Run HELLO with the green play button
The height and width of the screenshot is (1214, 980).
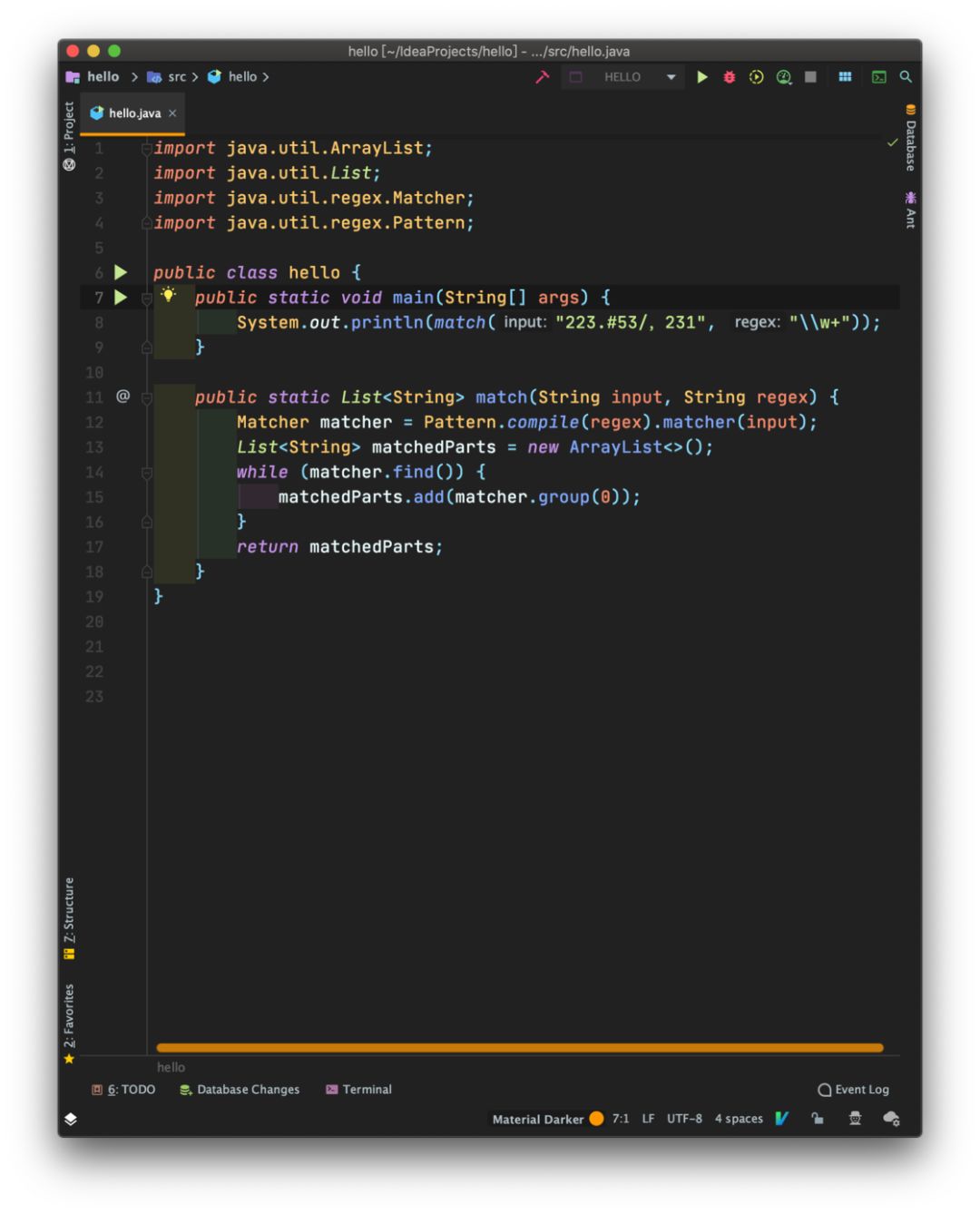point(701,77)
